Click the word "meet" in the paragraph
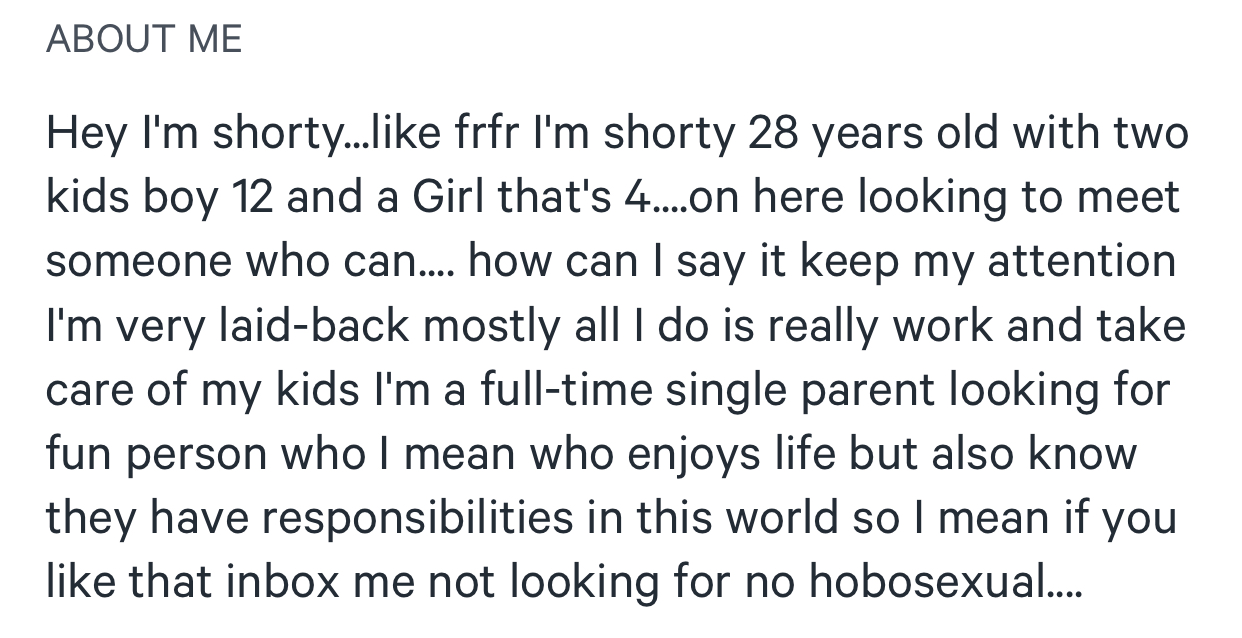Screen dimensions: 1242x638 pos(1134,198)
